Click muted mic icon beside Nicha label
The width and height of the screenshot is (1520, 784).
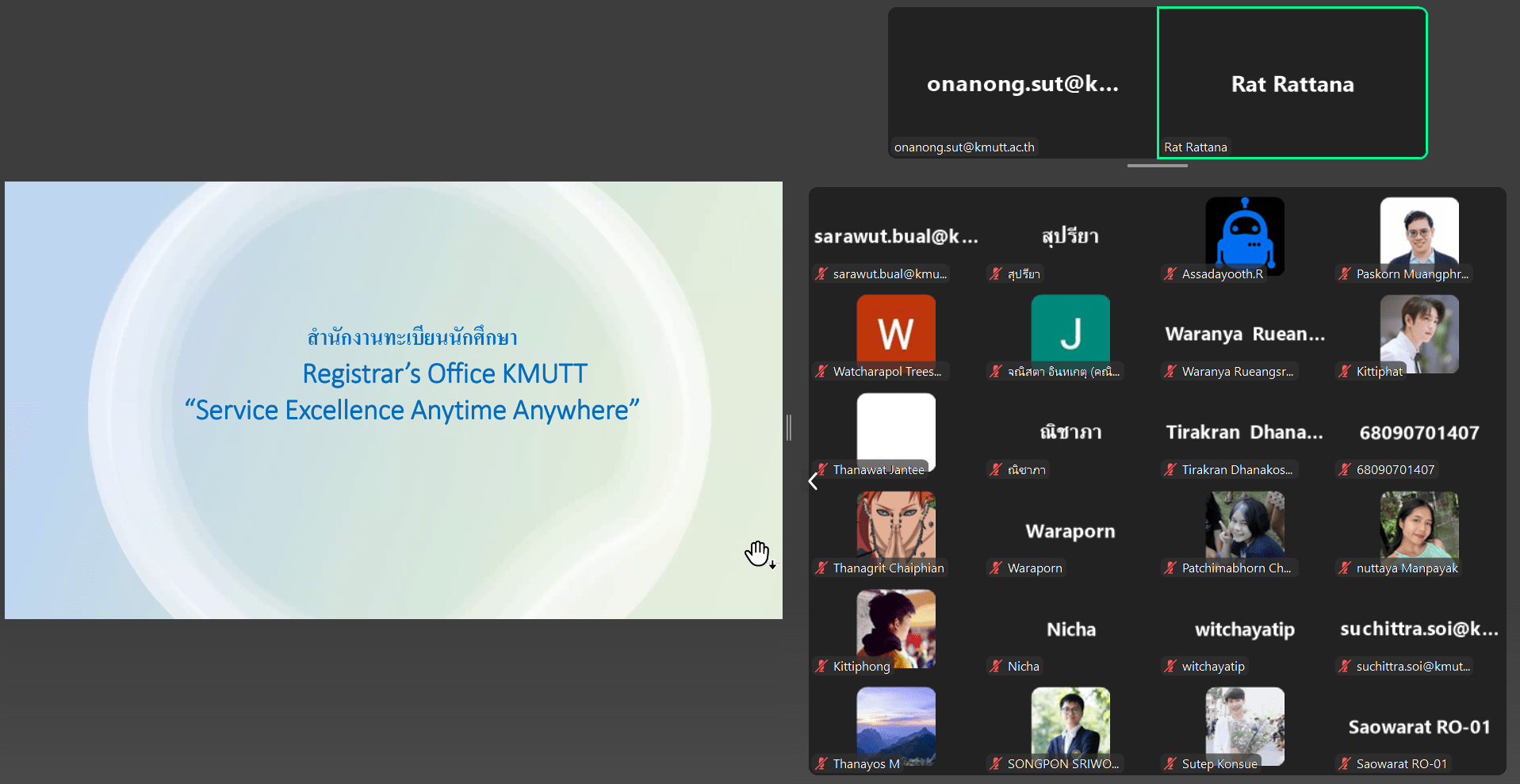pyautogui.click(x=996, y=667)
